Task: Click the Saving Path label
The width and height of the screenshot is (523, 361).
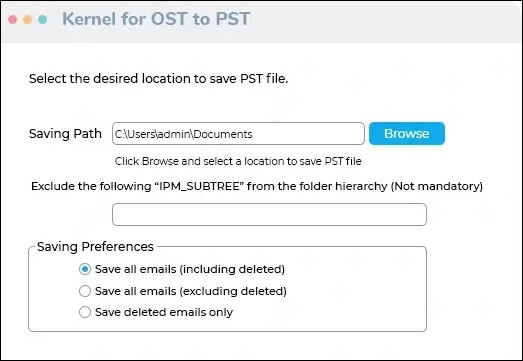Action: click(65, 133)
